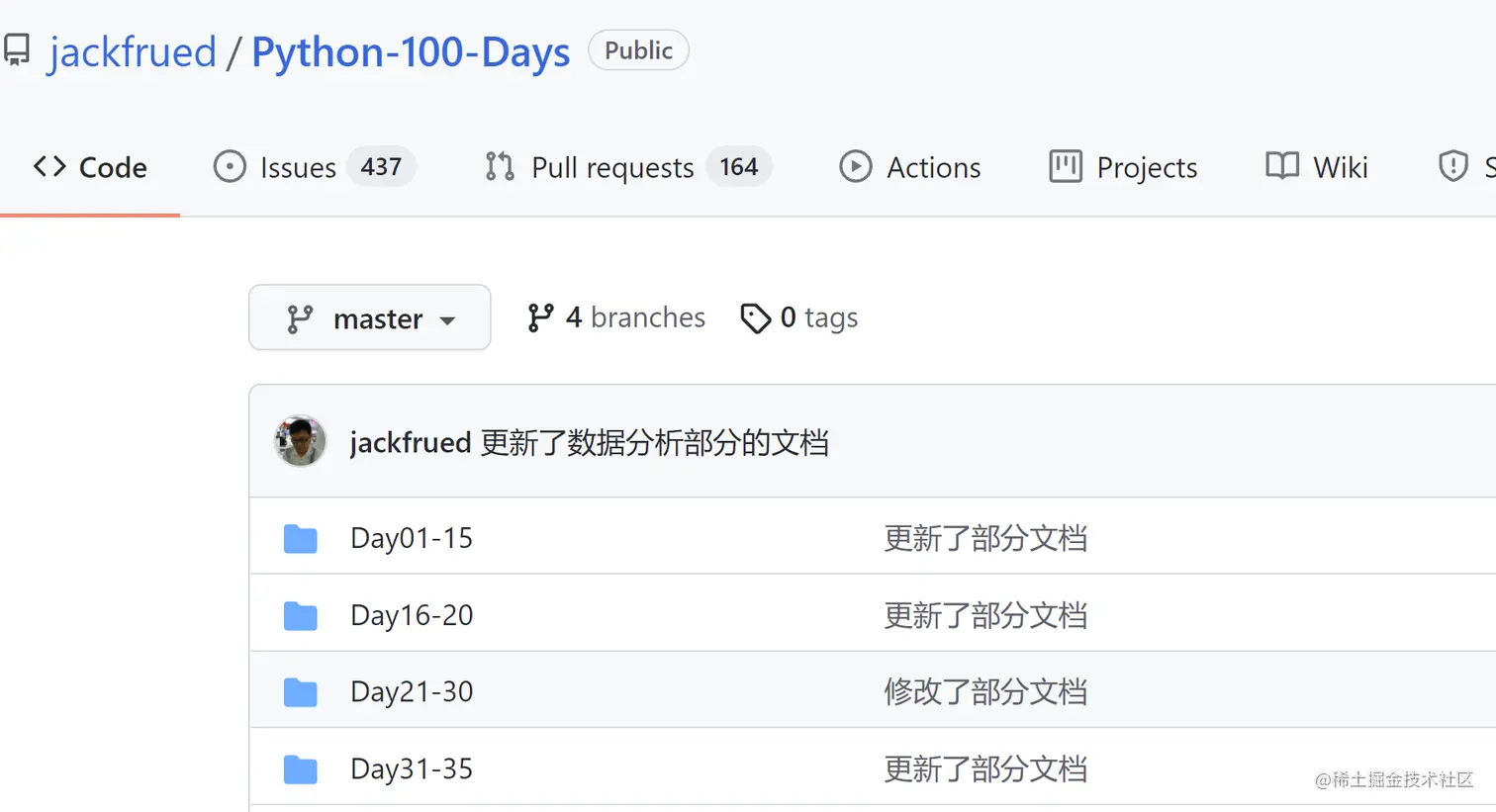The height and width of the screenshot is (812, 1496).
Task: Open Day21-30 commit message 修改了部分文档
Action: (985, 691)
